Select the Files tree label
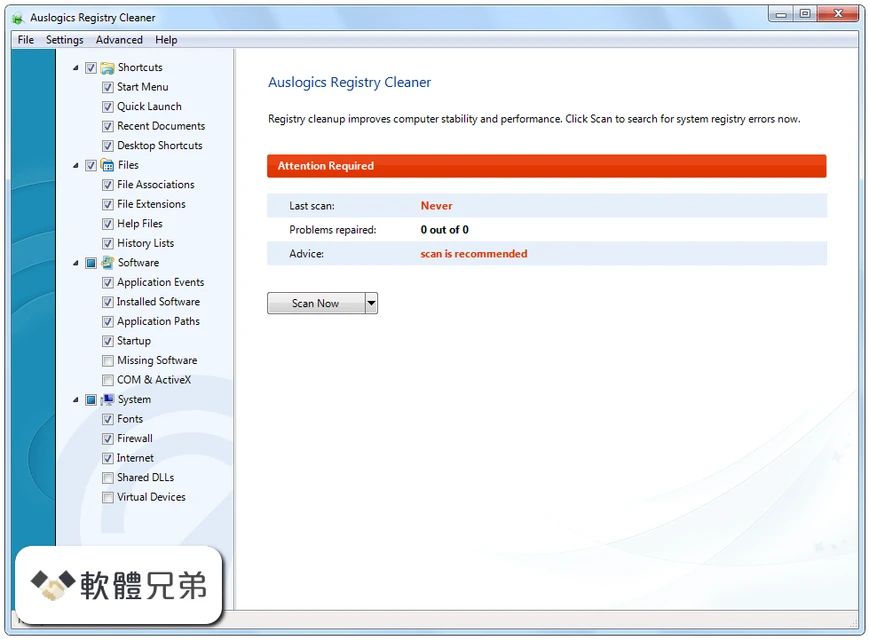The width and height of the screenshot is (869, 640). point(128,165)
